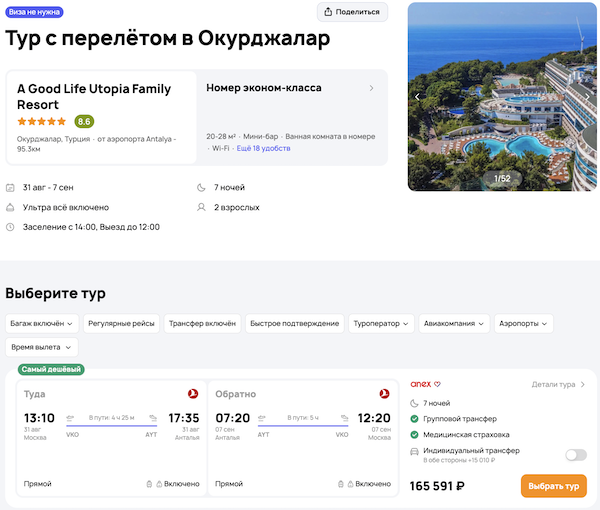Open the Детали тура link
This screenshot has height=510, width=600.
(558, 384)
